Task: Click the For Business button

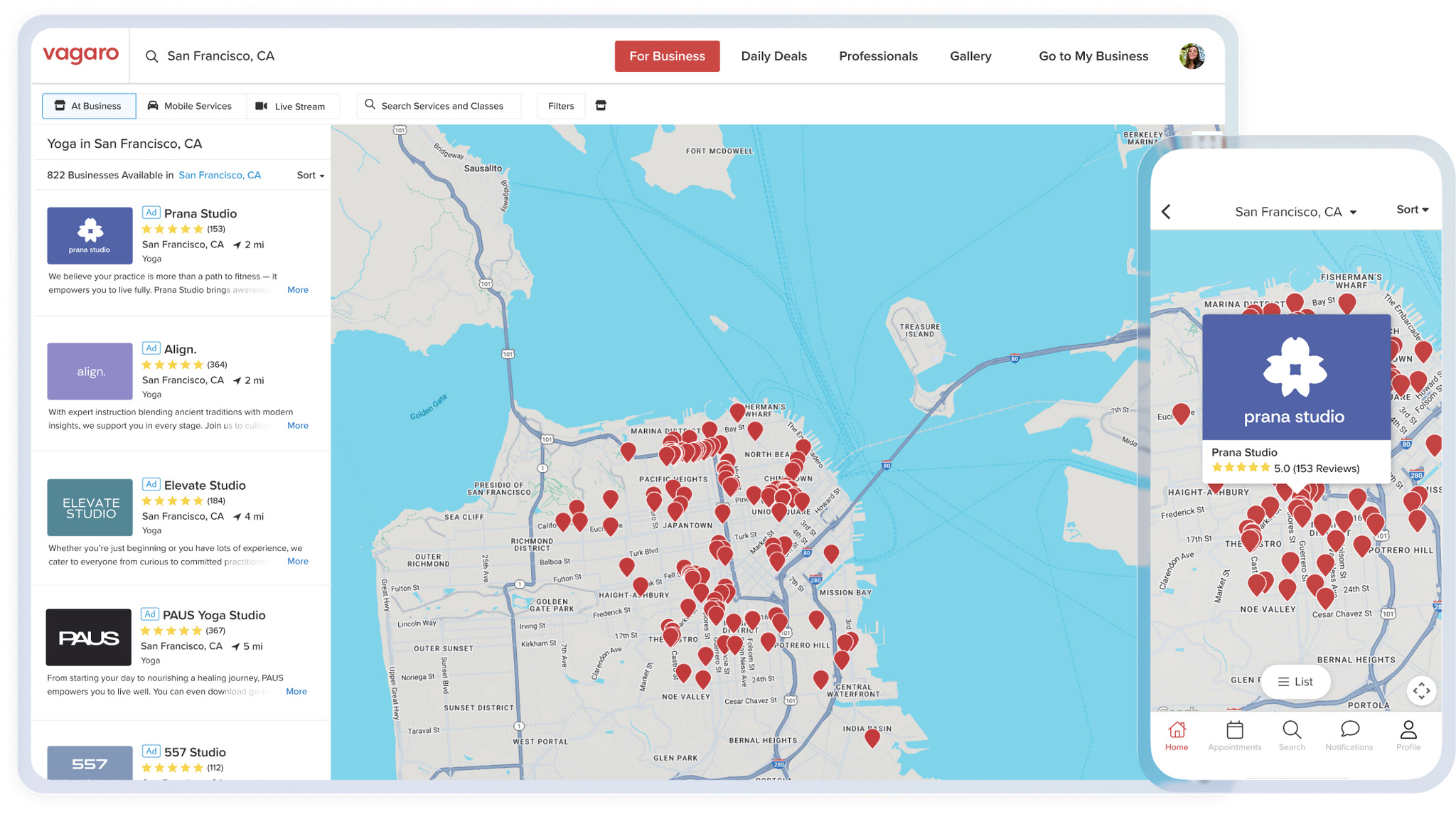Action: click(667, 56)
